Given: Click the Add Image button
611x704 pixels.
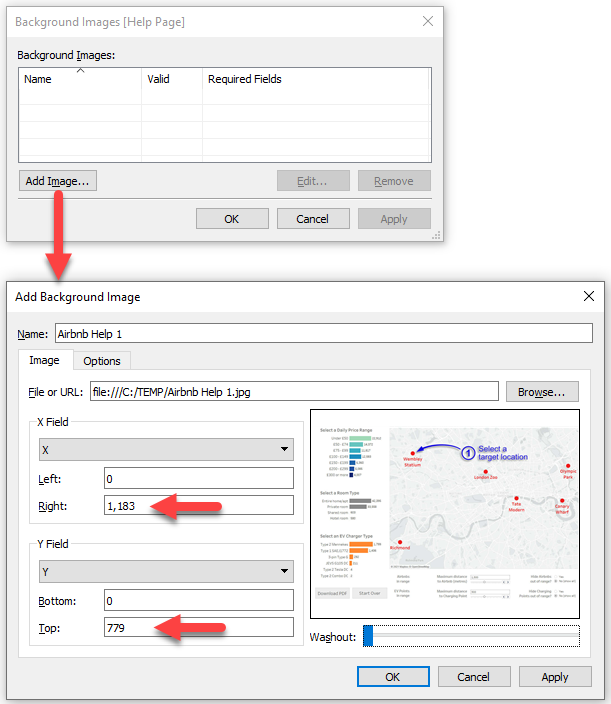Looking at the screenshot, I should 57,181.
